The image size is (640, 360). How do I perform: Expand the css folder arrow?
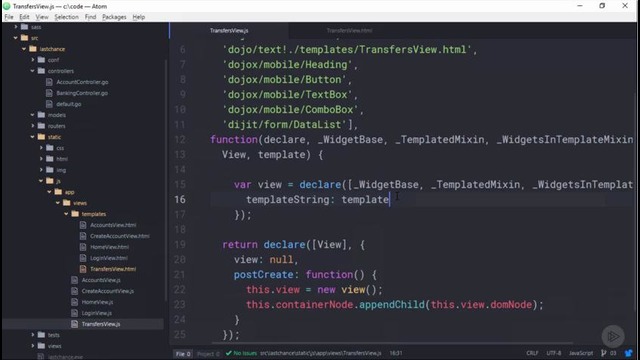tap(41, 148)
